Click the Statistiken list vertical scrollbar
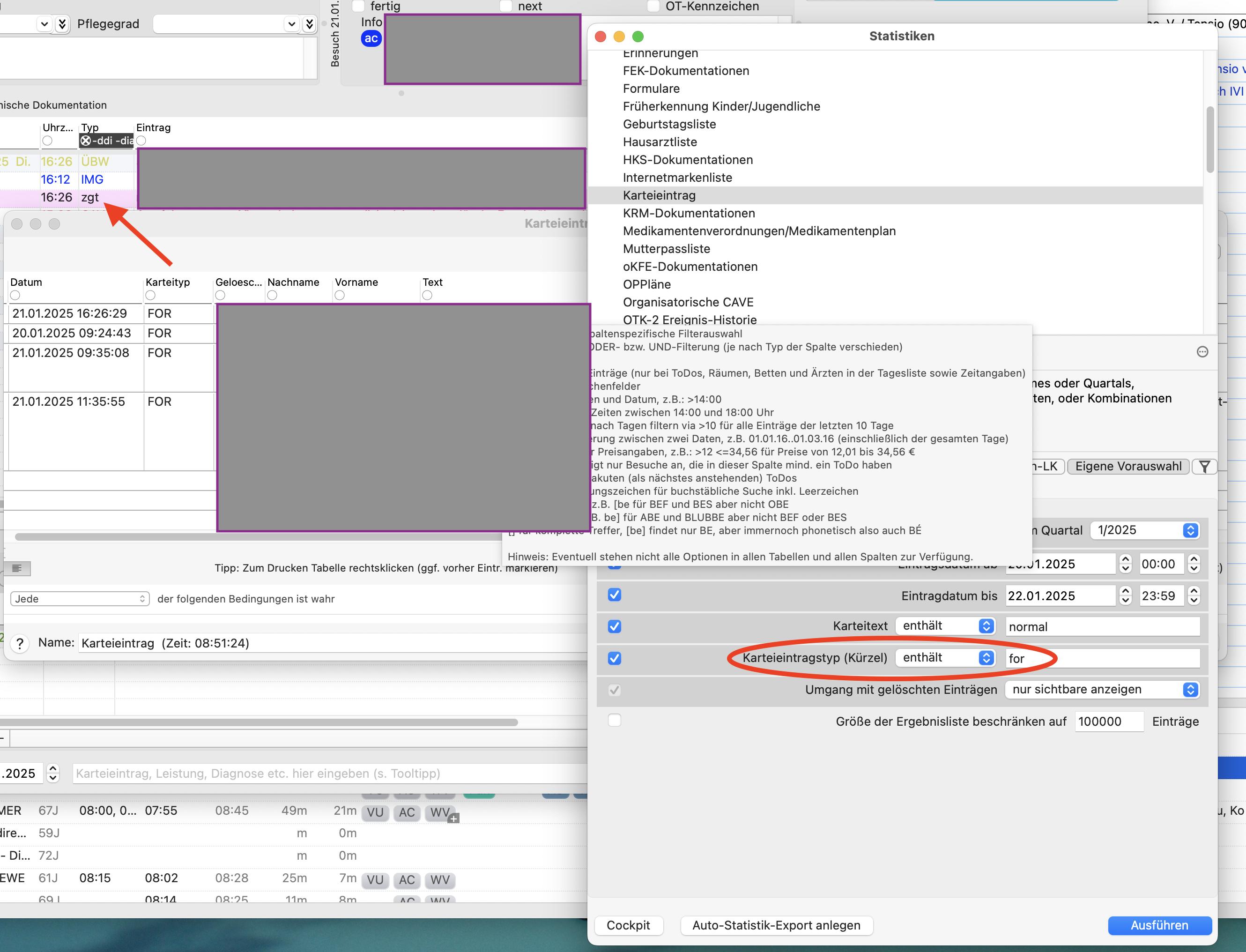 [x=1210, y=139]
